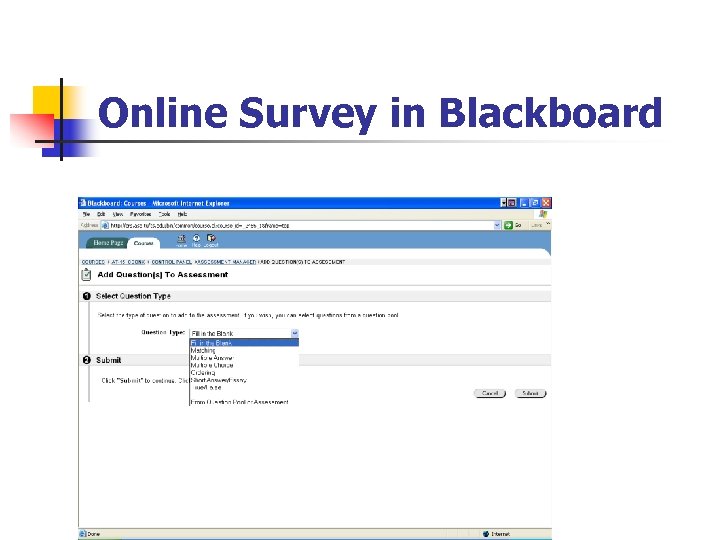Expand the address bar history dropdown
The image size is (720, 540).
[497, 225]
